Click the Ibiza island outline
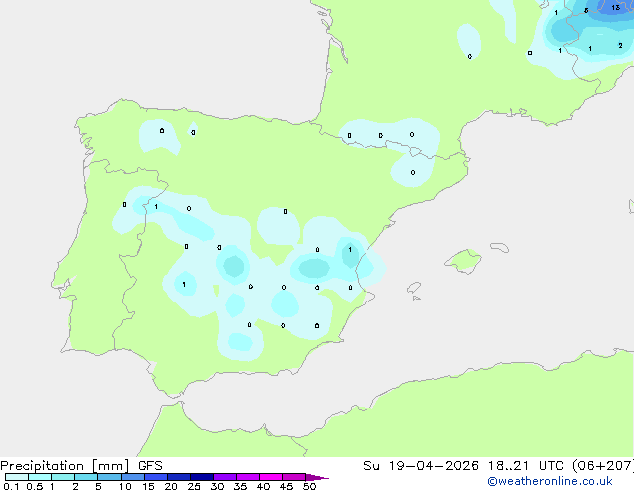 414,288
